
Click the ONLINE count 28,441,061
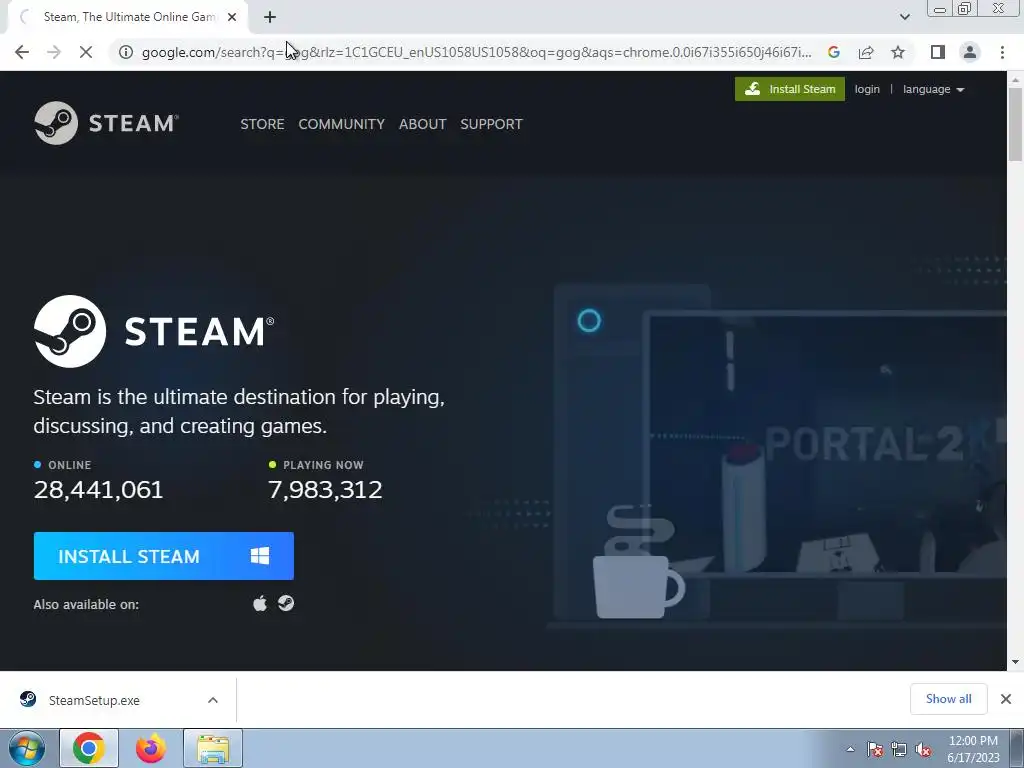[x=99, y=490]
